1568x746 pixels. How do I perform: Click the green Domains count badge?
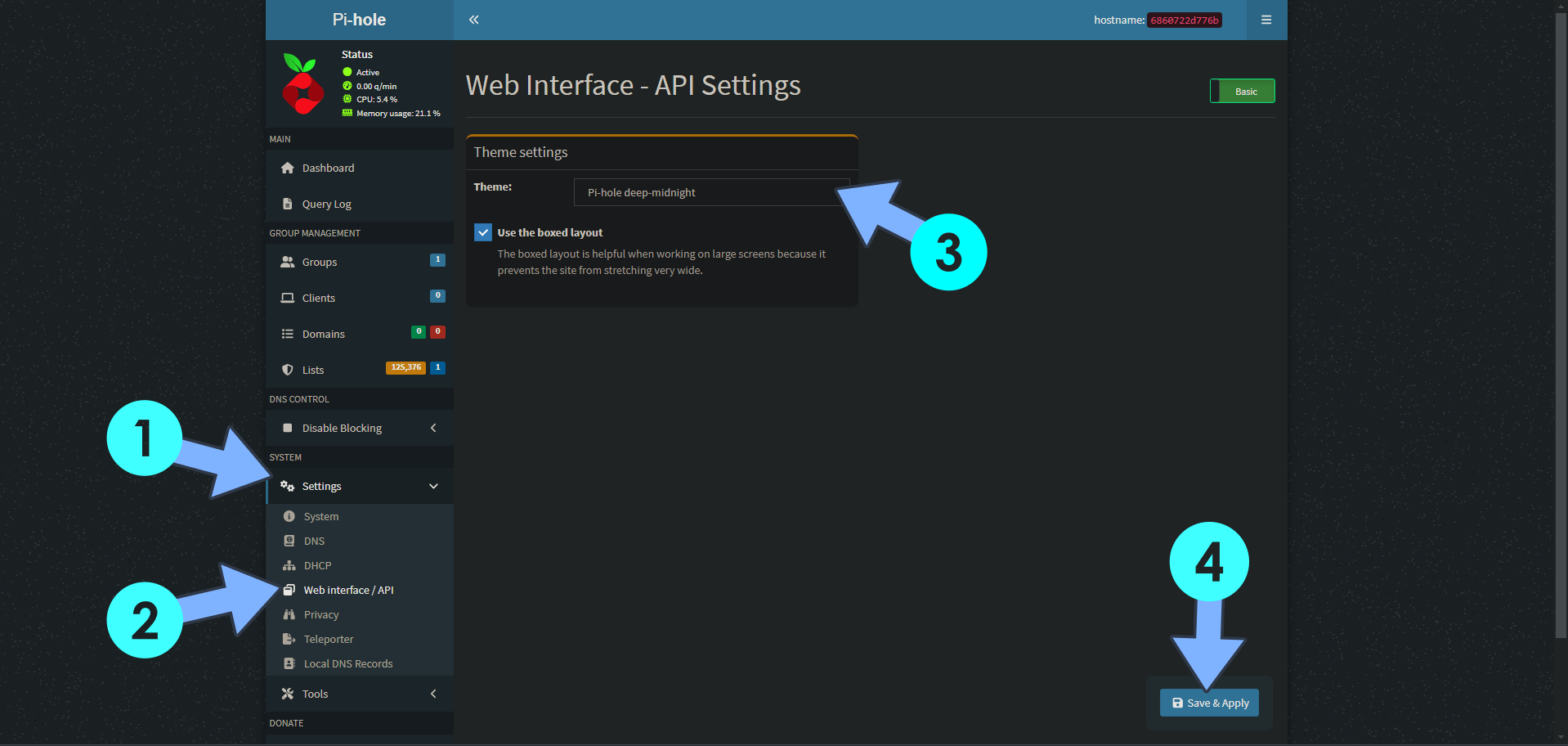click(419, 331)
